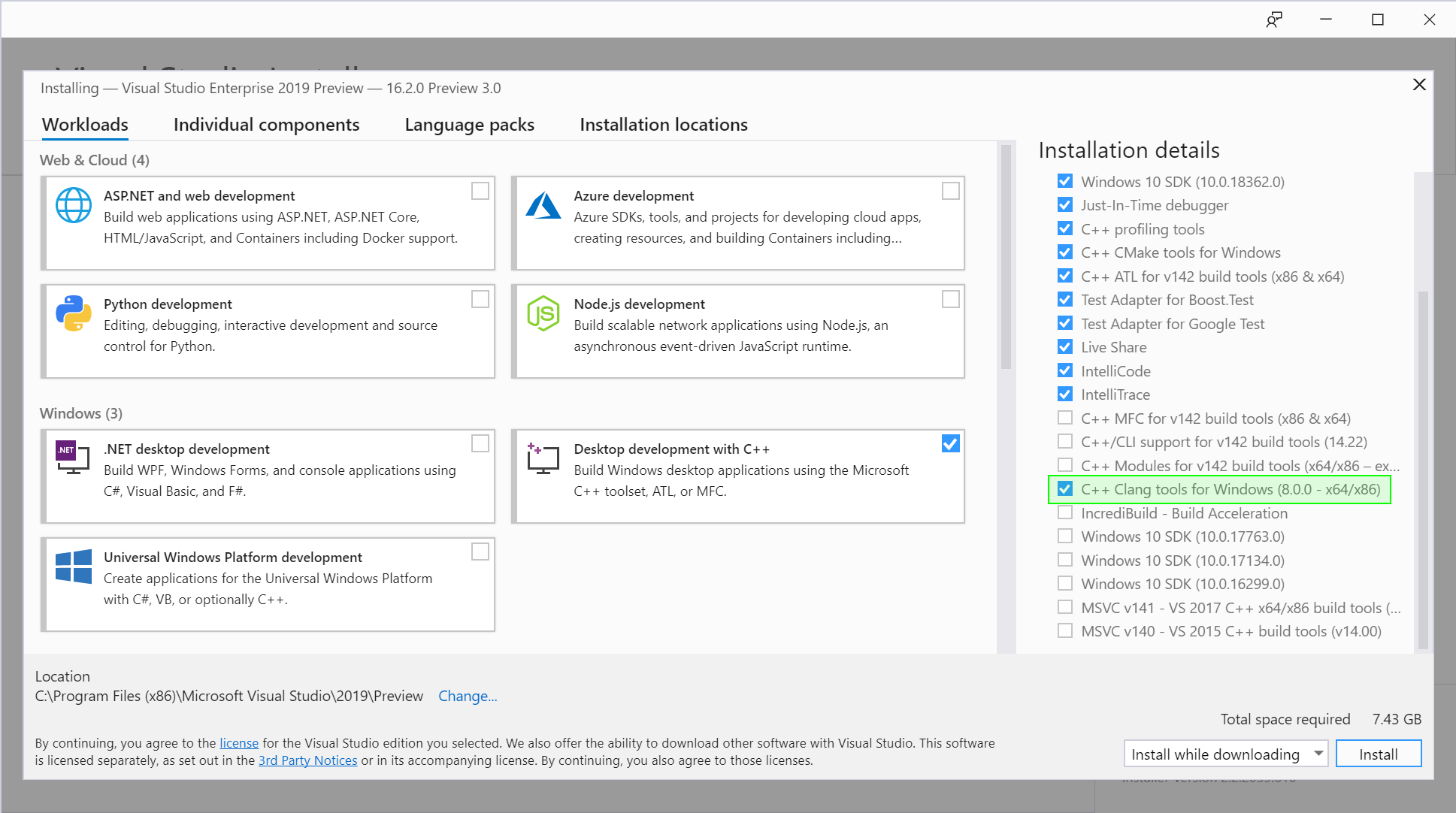The image size is (1456, 813).
Task: Check the Azure development workload
Action: pos(951,191)
